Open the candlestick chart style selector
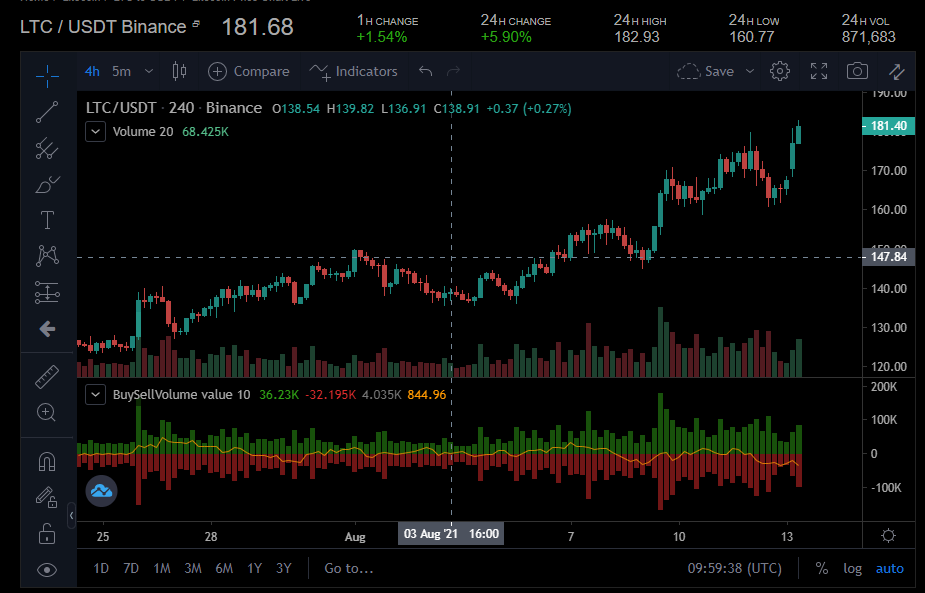925x593 pixels. pos(179,71)
